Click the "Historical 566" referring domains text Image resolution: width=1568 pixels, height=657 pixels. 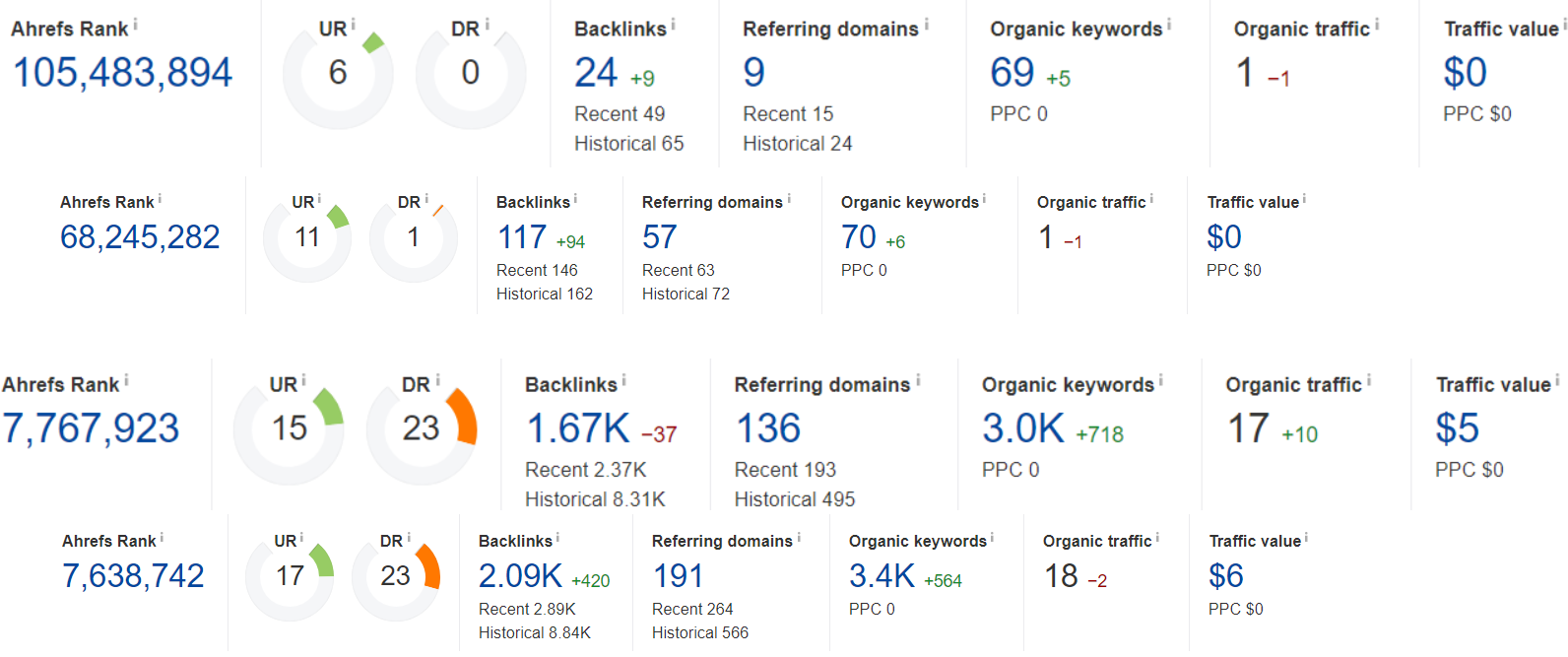coord(700,633)
